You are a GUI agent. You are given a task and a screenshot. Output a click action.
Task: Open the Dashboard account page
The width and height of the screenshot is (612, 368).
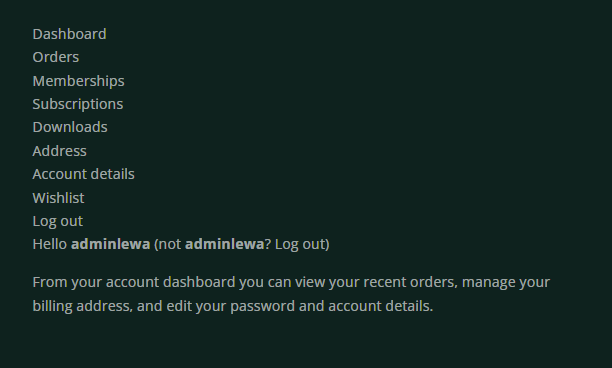(69, 34)
